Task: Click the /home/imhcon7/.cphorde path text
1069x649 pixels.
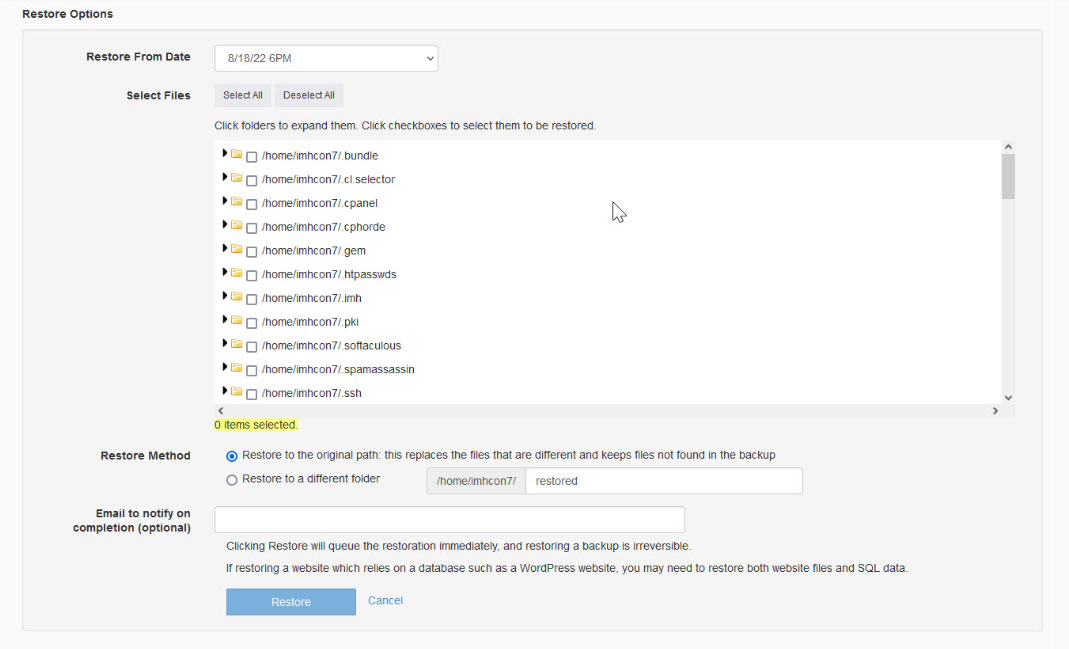Action: (324, 227)
